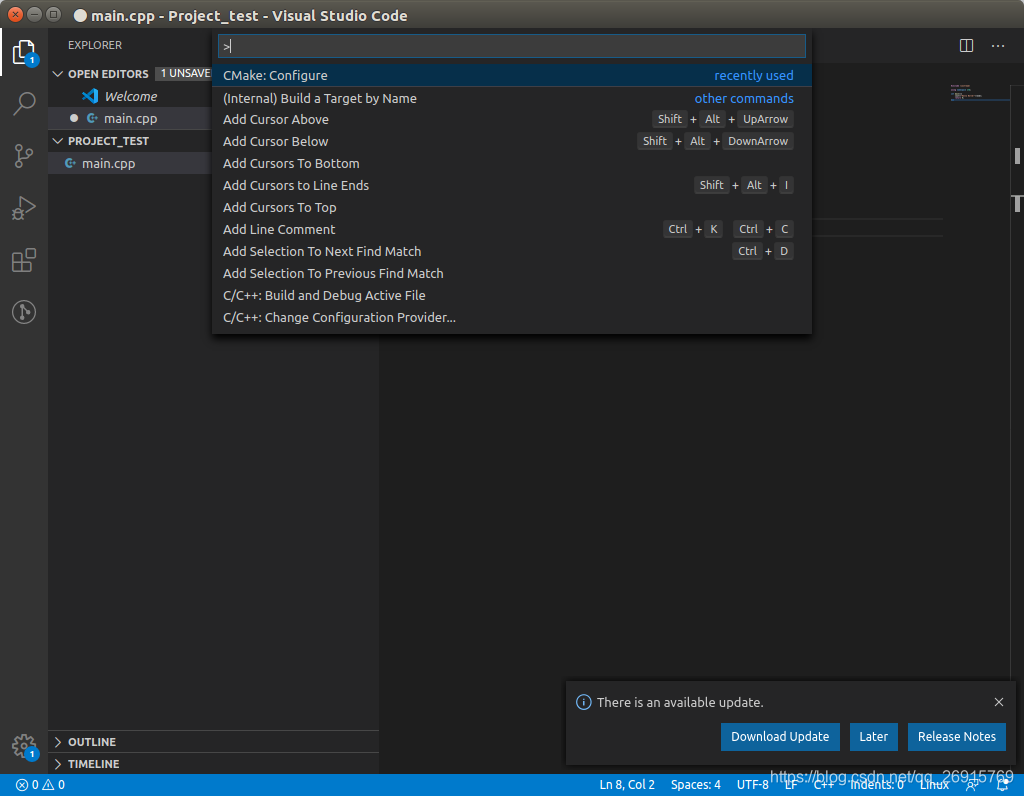Click the VS Code icon beside Welcome
Image resolution: width=1024 pixels, height=796 pixels.
click(x=90, y=96)
